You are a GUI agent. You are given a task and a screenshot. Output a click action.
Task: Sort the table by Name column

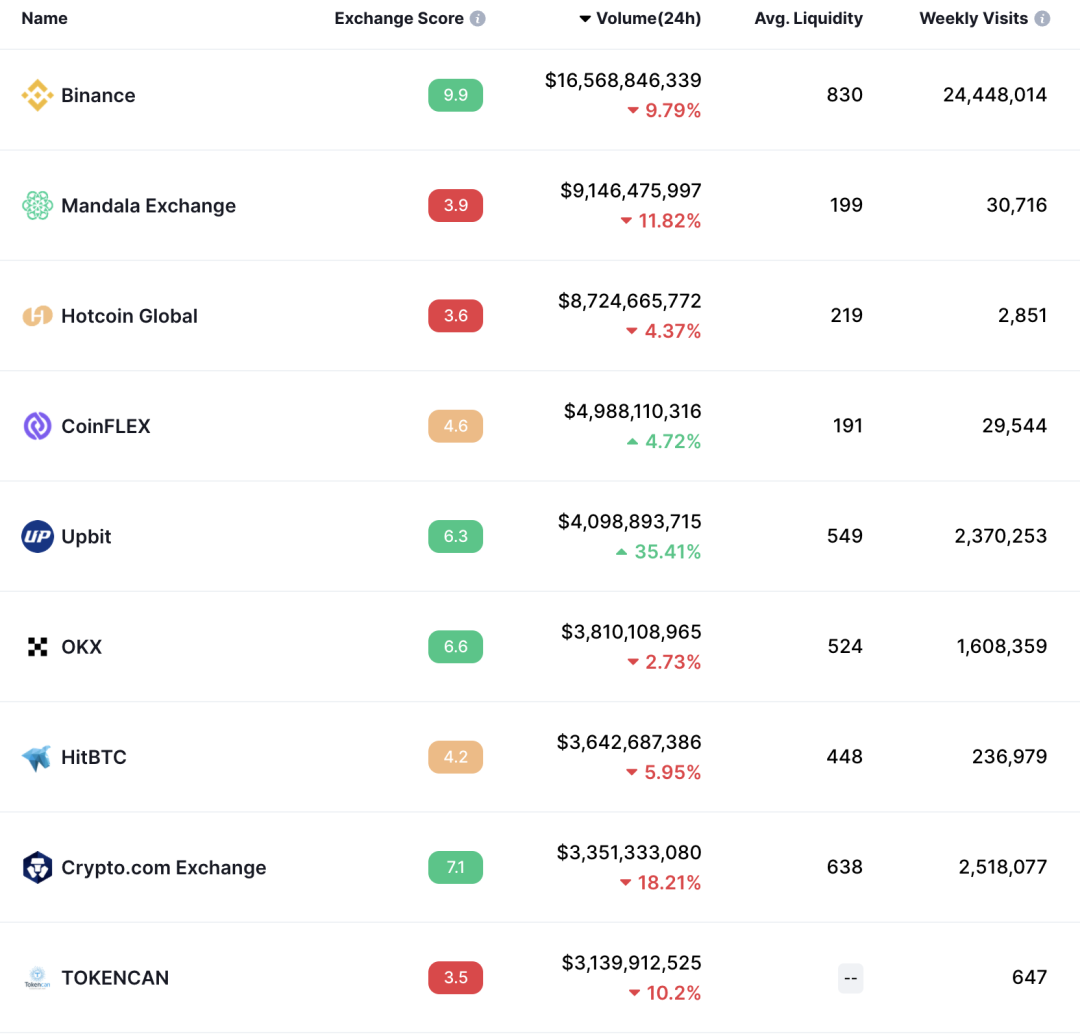point(44,19)
